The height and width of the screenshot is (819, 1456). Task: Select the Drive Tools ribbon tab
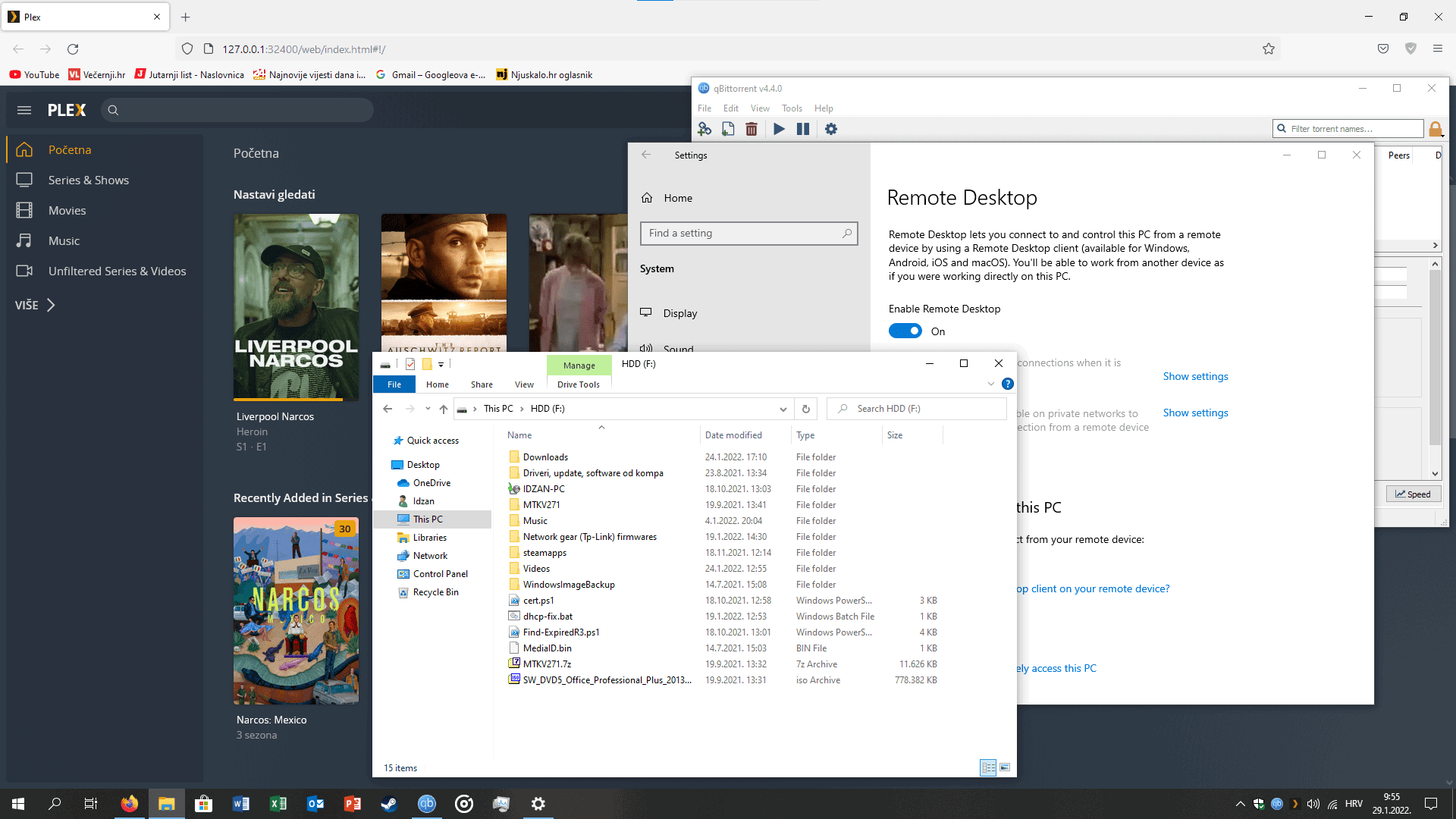(x=579, y=384)
